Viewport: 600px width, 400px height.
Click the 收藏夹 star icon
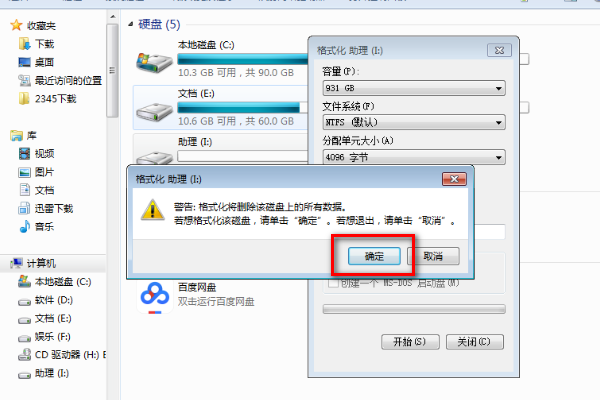pos(16,26)
